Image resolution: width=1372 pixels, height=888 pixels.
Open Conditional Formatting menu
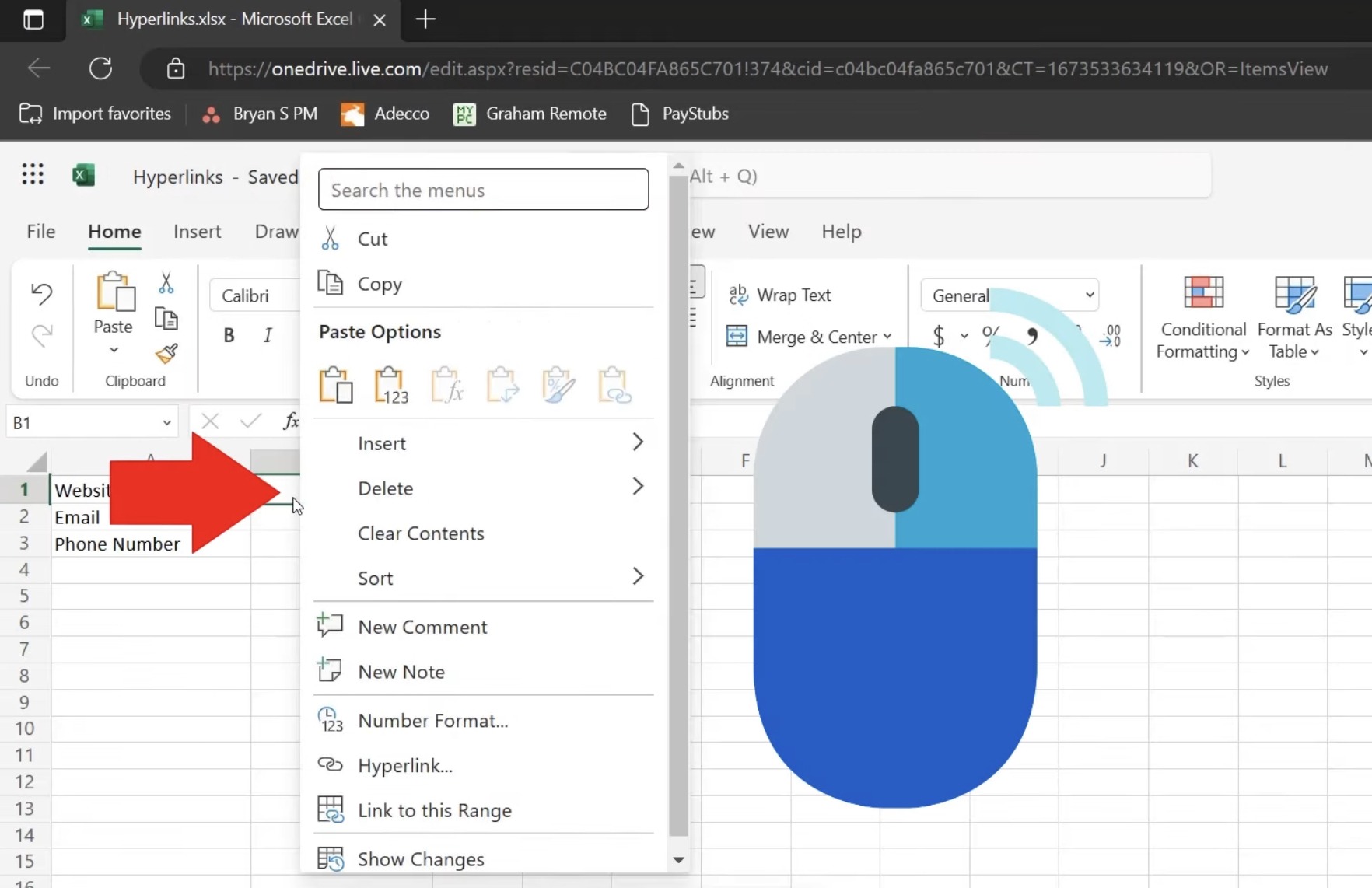click(1202, 318)
